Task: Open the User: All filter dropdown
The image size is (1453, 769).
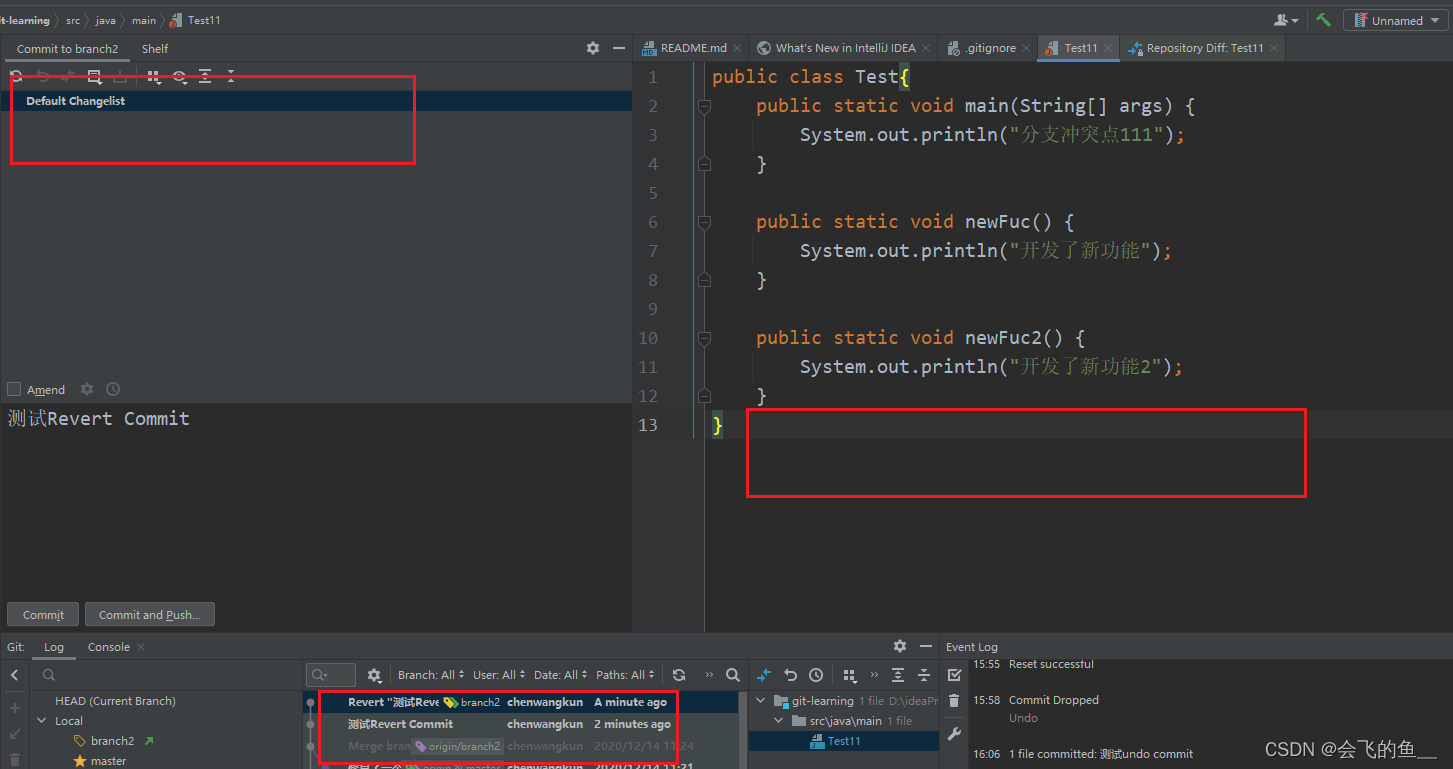Action: point(499,675)
